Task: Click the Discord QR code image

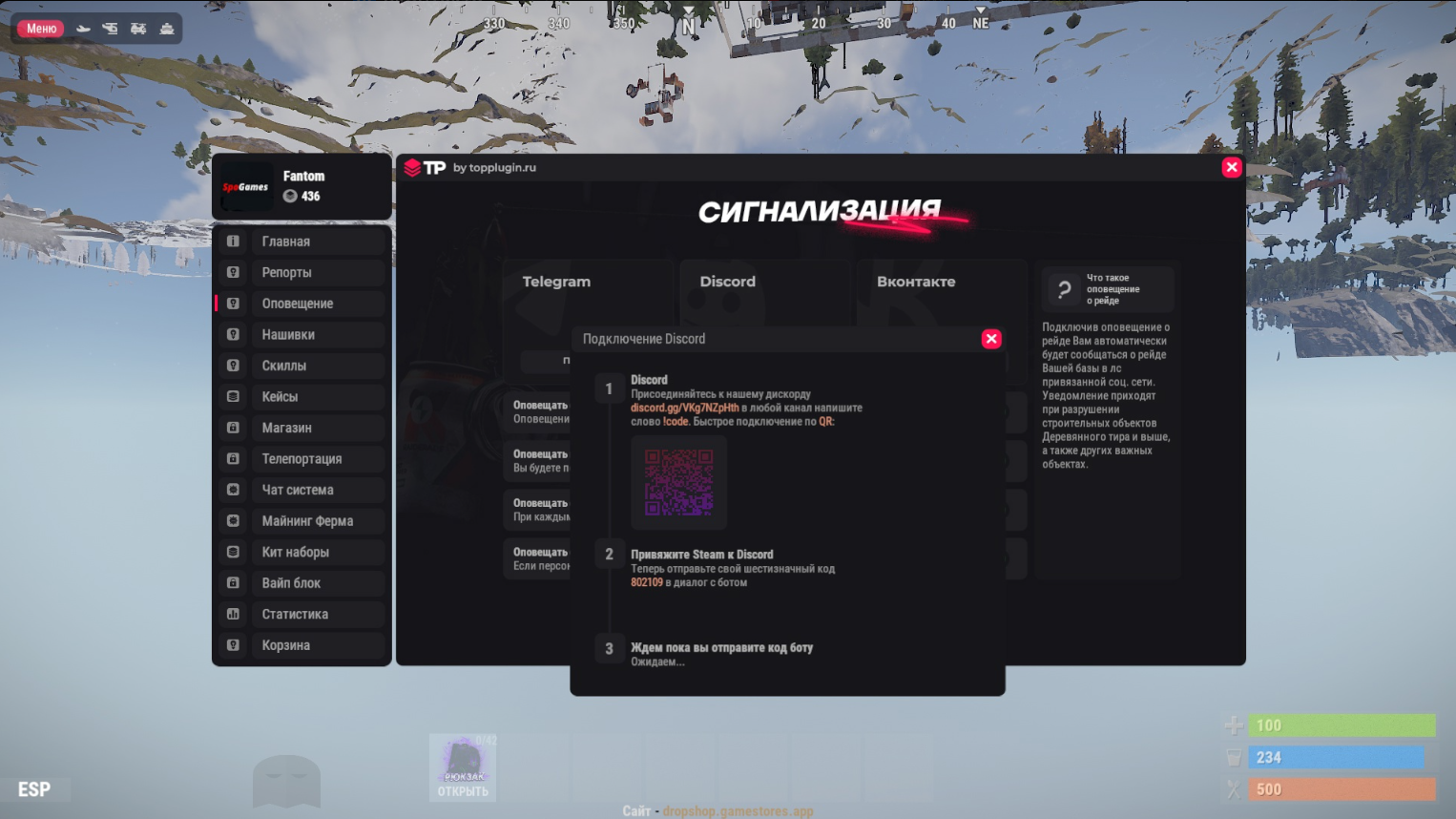Action: pyautogui.click(x=678, y=483)
